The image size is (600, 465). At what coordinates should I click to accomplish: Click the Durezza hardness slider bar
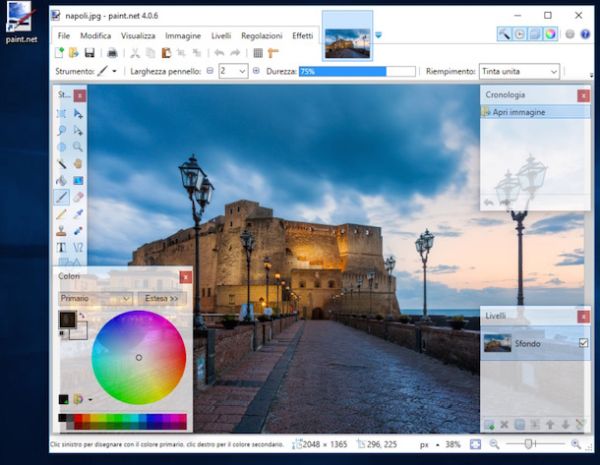tap(356, 71)
